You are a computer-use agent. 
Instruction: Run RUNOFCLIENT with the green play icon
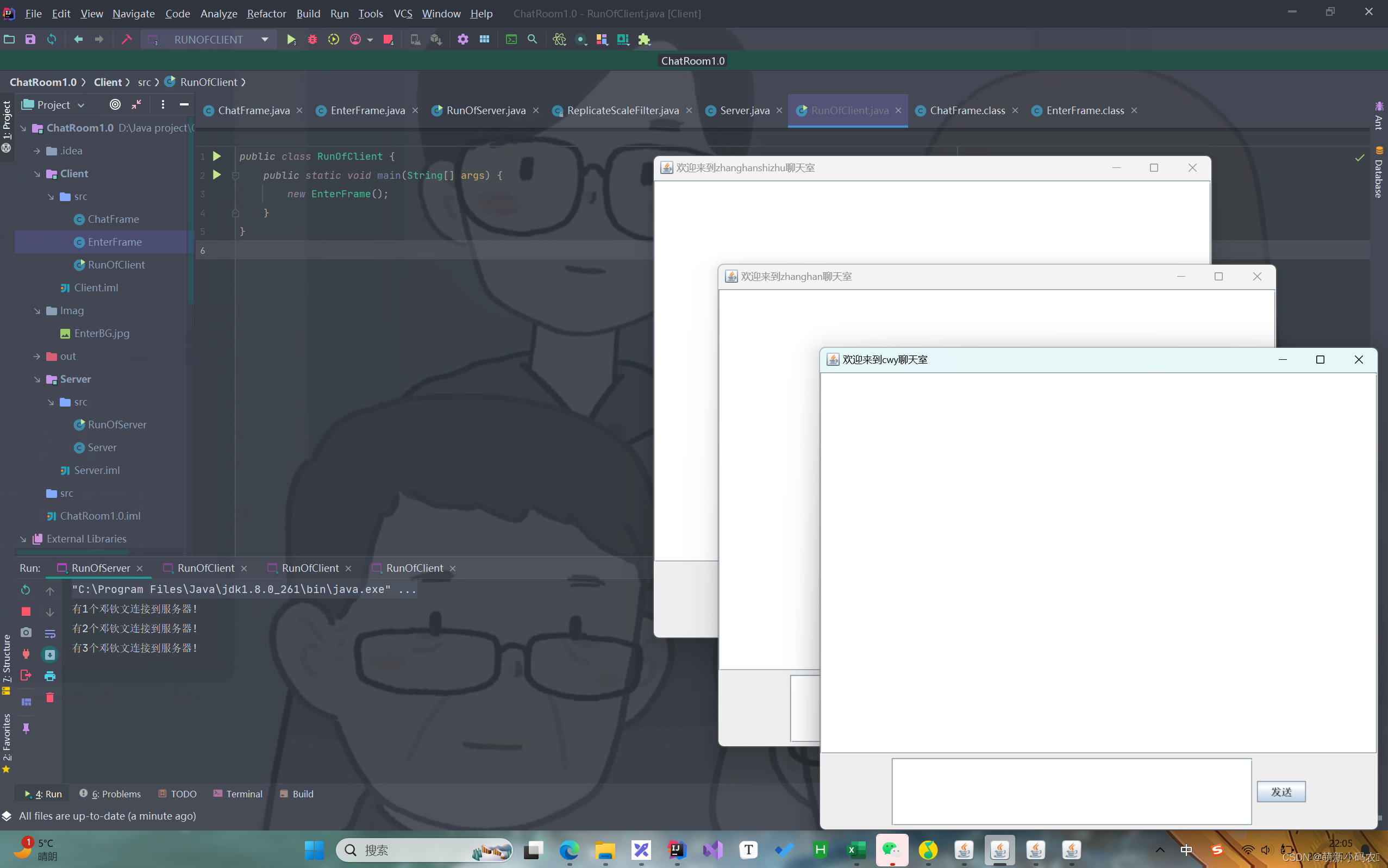click(x=291, y=40)
